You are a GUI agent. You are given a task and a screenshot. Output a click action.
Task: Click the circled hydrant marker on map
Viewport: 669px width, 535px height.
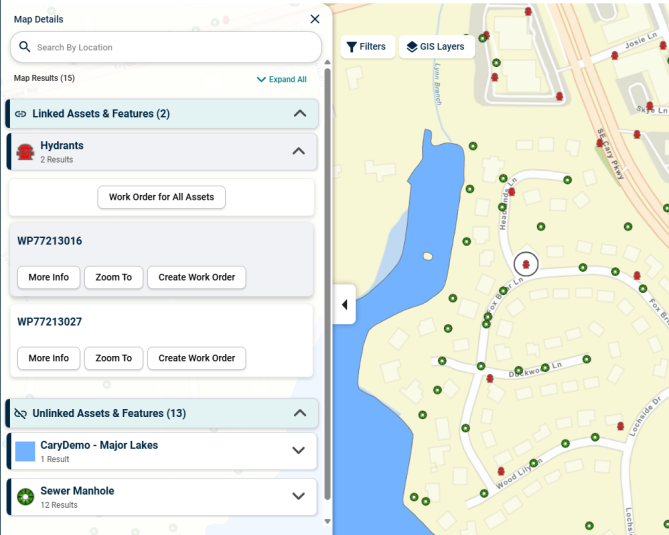[526, 264]
